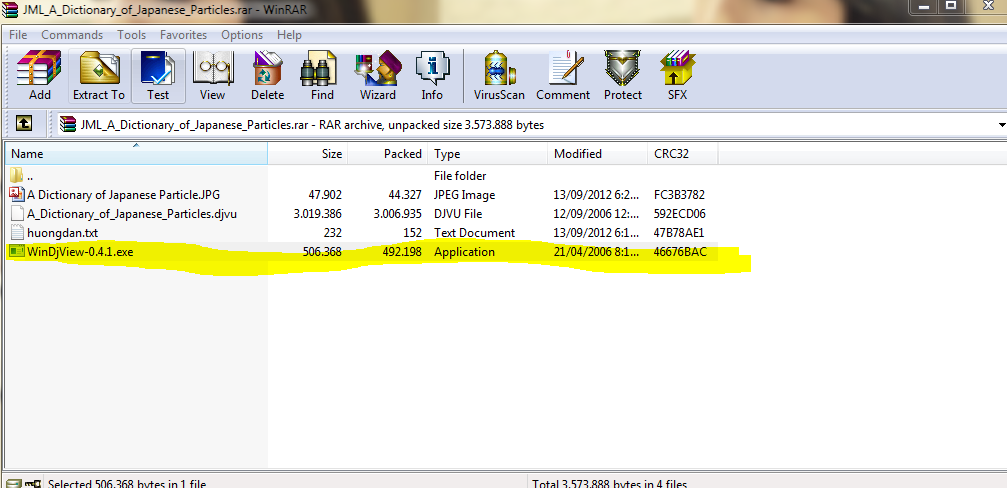Click the WinRAR title bar app icon
Image resolution: width=1007 pixels, height=488 pixels.
(10, 10)
